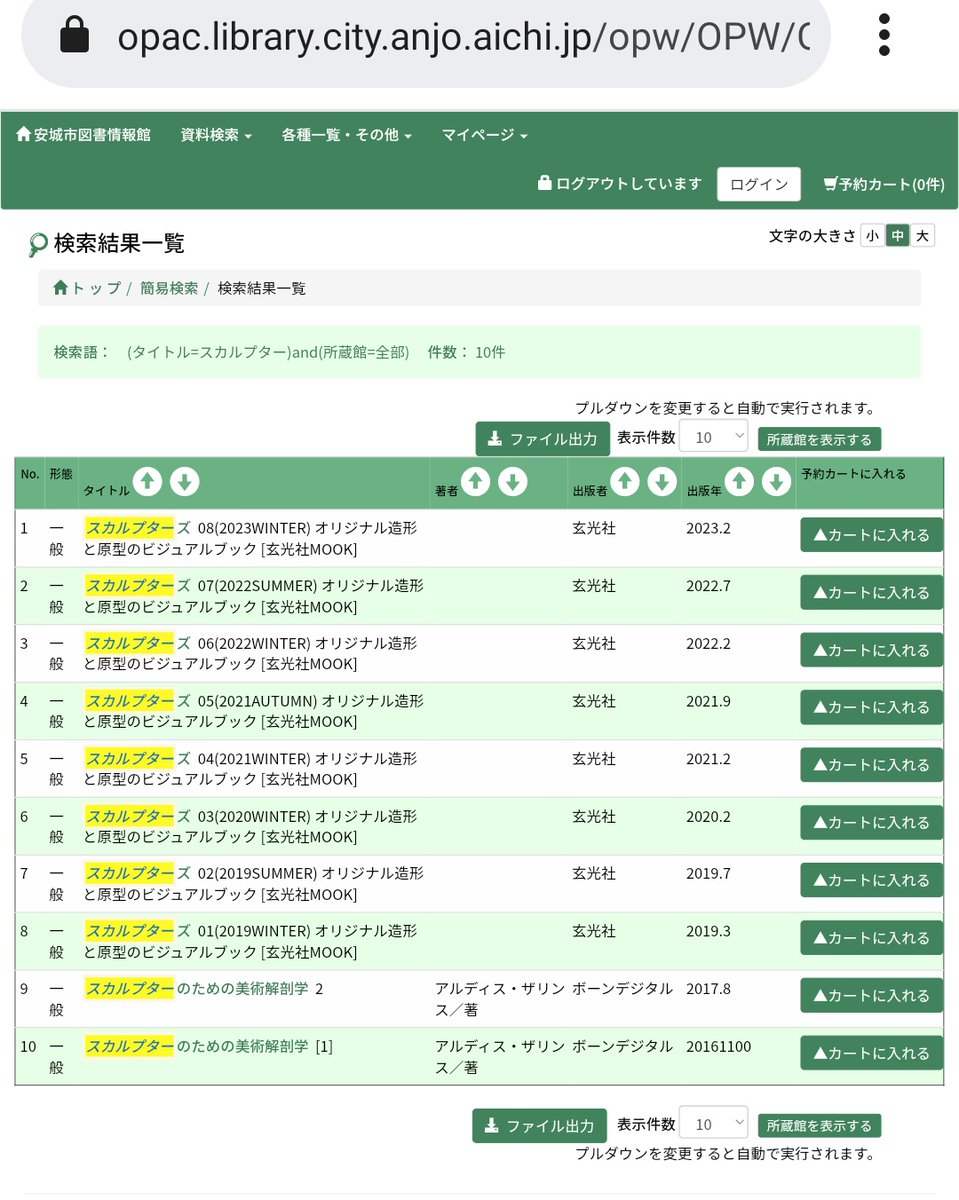Expand 各種一覧・その他 menu
The image size is (959, 1200).
coord(347,135)
